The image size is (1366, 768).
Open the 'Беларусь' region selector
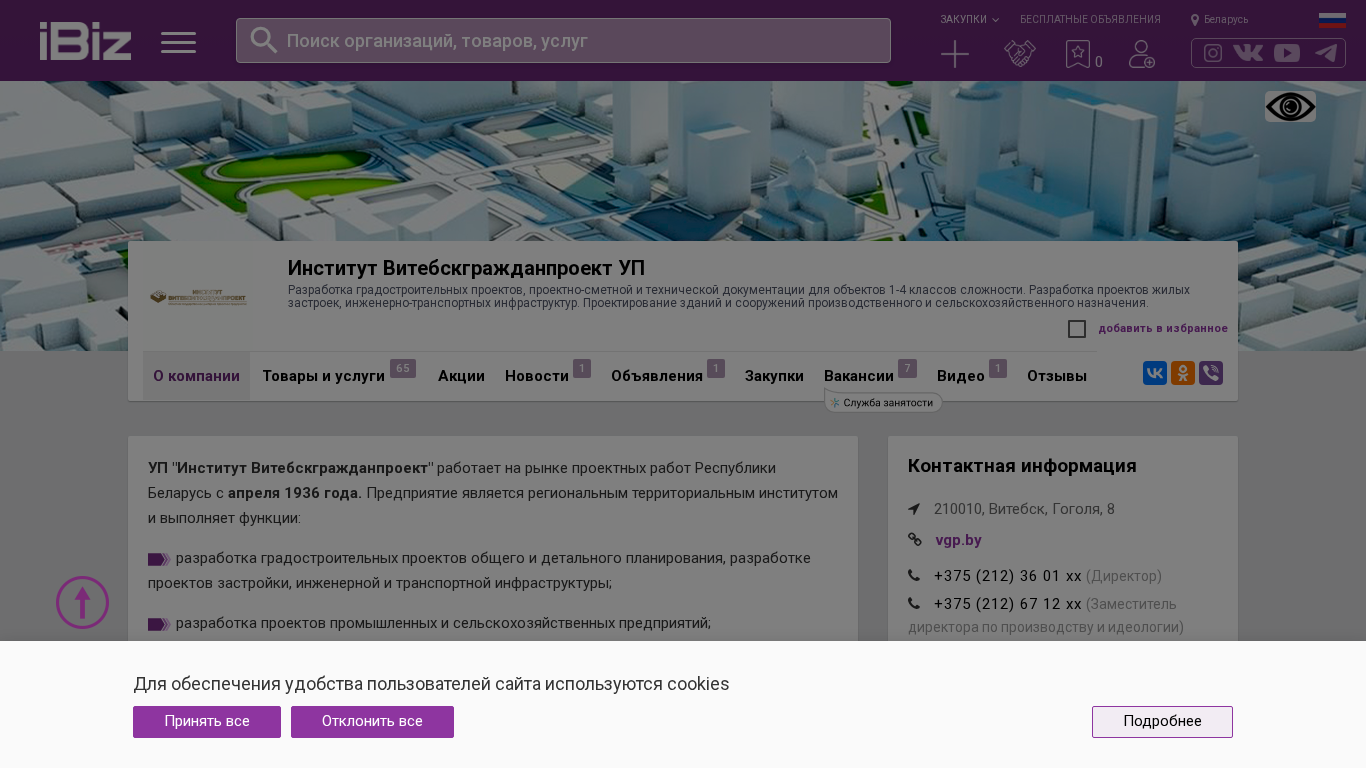click(x=1220, y=19)
